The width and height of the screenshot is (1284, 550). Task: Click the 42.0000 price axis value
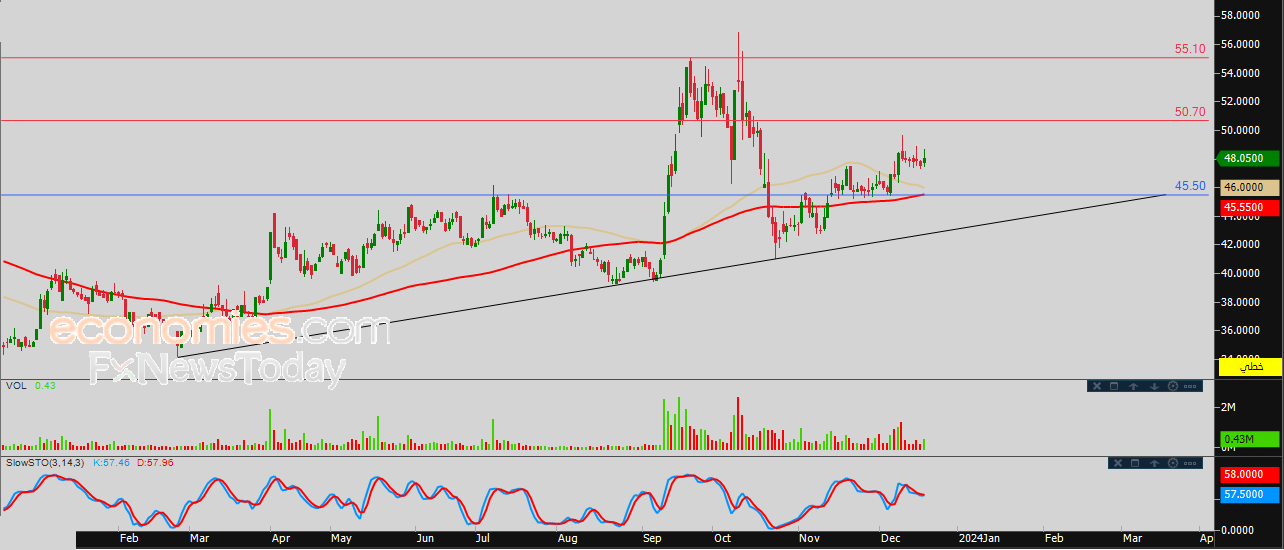click(x=1240, y=244)
